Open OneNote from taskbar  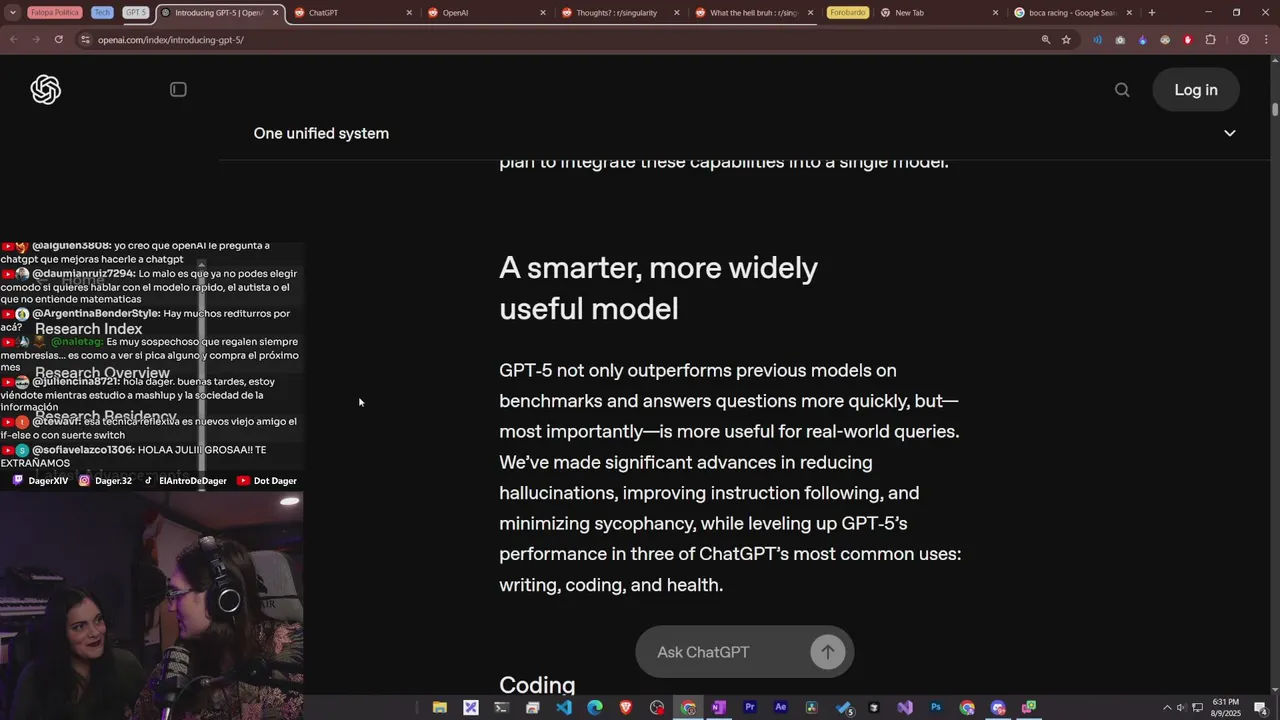718,708
